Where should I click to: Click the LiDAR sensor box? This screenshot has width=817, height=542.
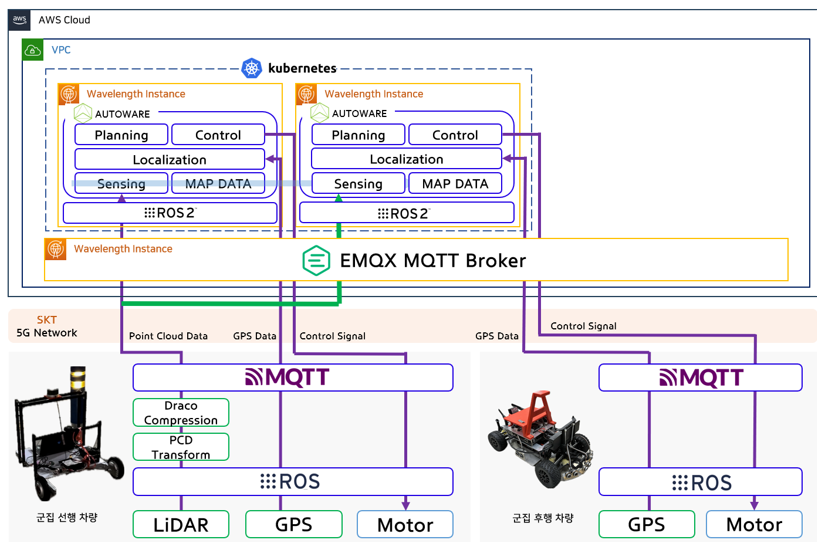(x=181, y=524)
